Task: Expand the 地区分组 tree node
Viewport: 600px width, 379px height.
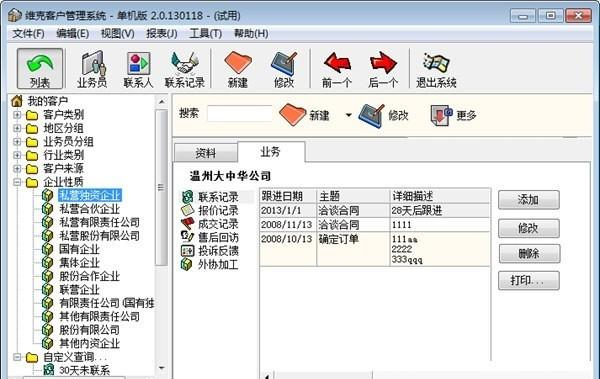Action: [17, 128]
